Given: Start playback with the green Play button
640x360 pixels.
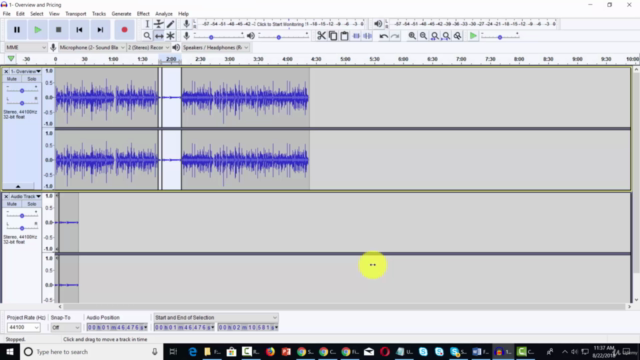Looking at the screenshot, I should tap(38, 30).
